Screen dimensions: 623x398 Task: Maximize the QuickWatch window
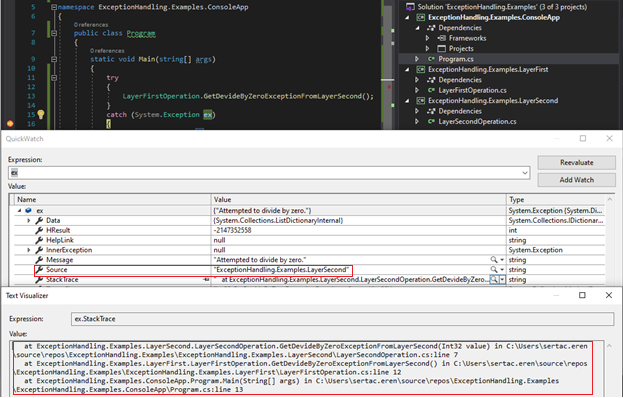[583, 138]
